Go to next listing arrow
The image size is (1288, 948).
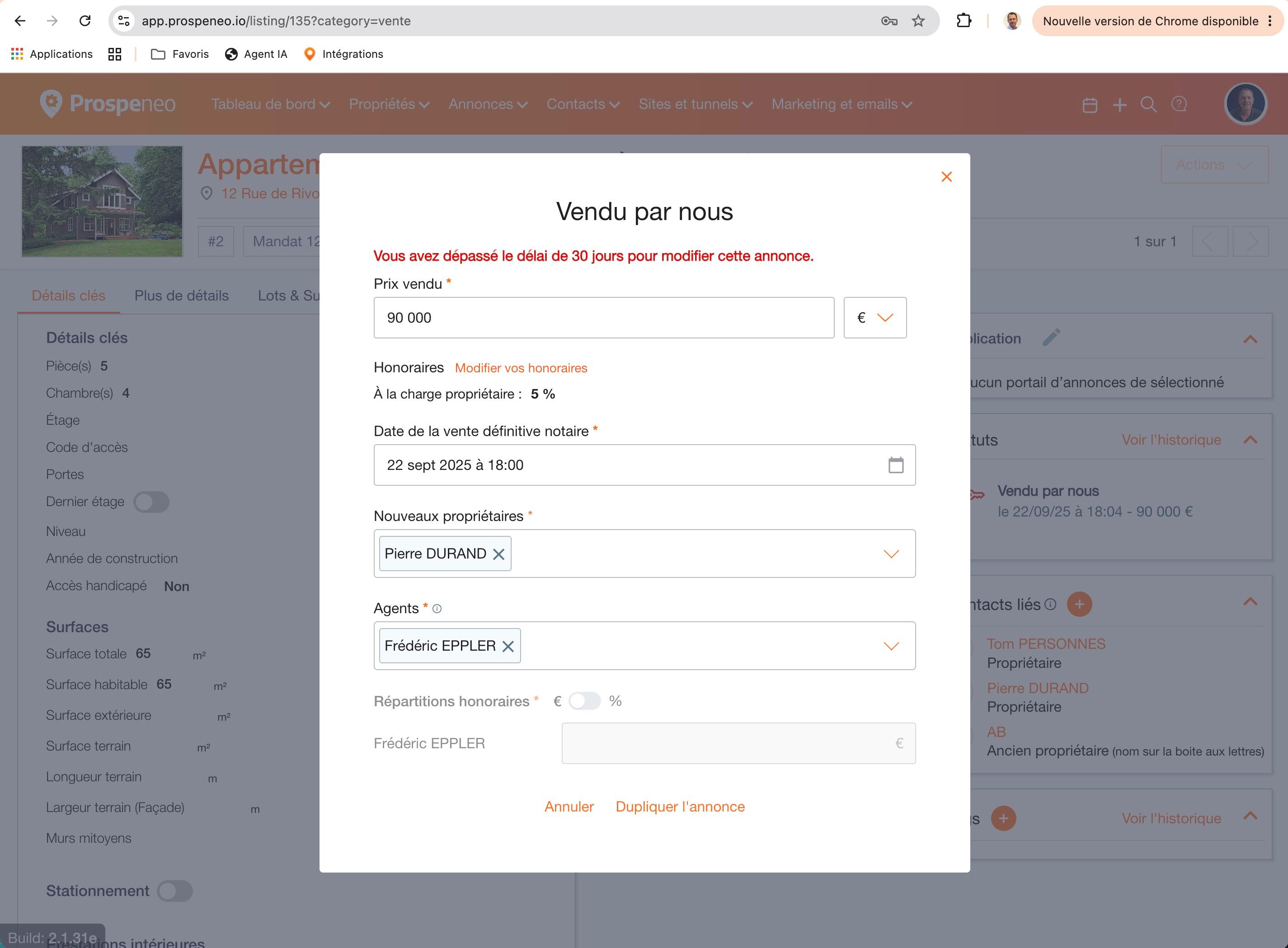coord(1250,242)
